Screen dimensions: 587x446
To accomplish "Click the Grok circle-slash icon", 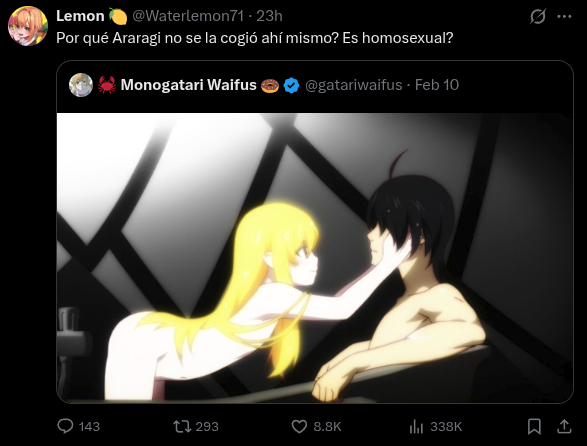I will pos(538,16).
